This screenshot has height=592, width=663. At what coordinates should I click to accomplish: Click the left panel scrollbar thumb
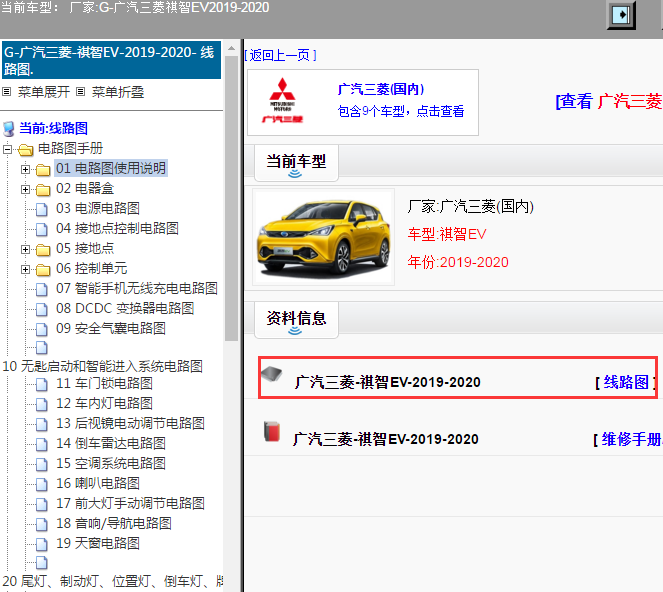coord(231,197)
